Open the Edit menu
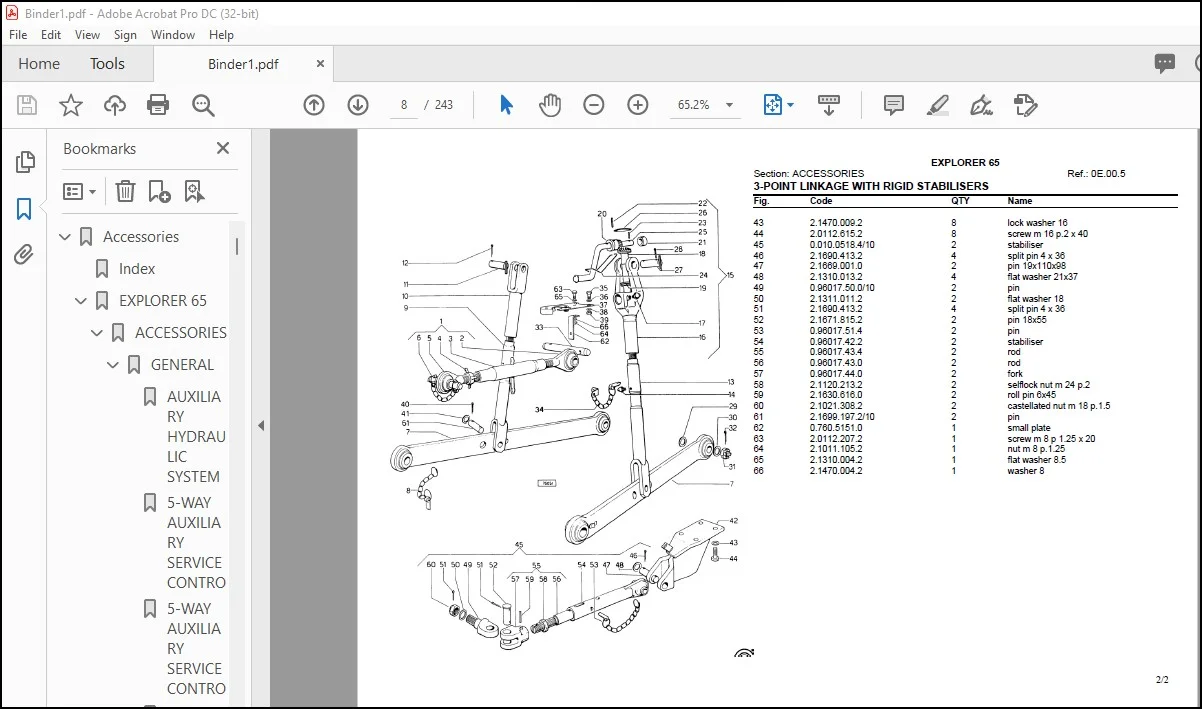 [x=51, y=34]
